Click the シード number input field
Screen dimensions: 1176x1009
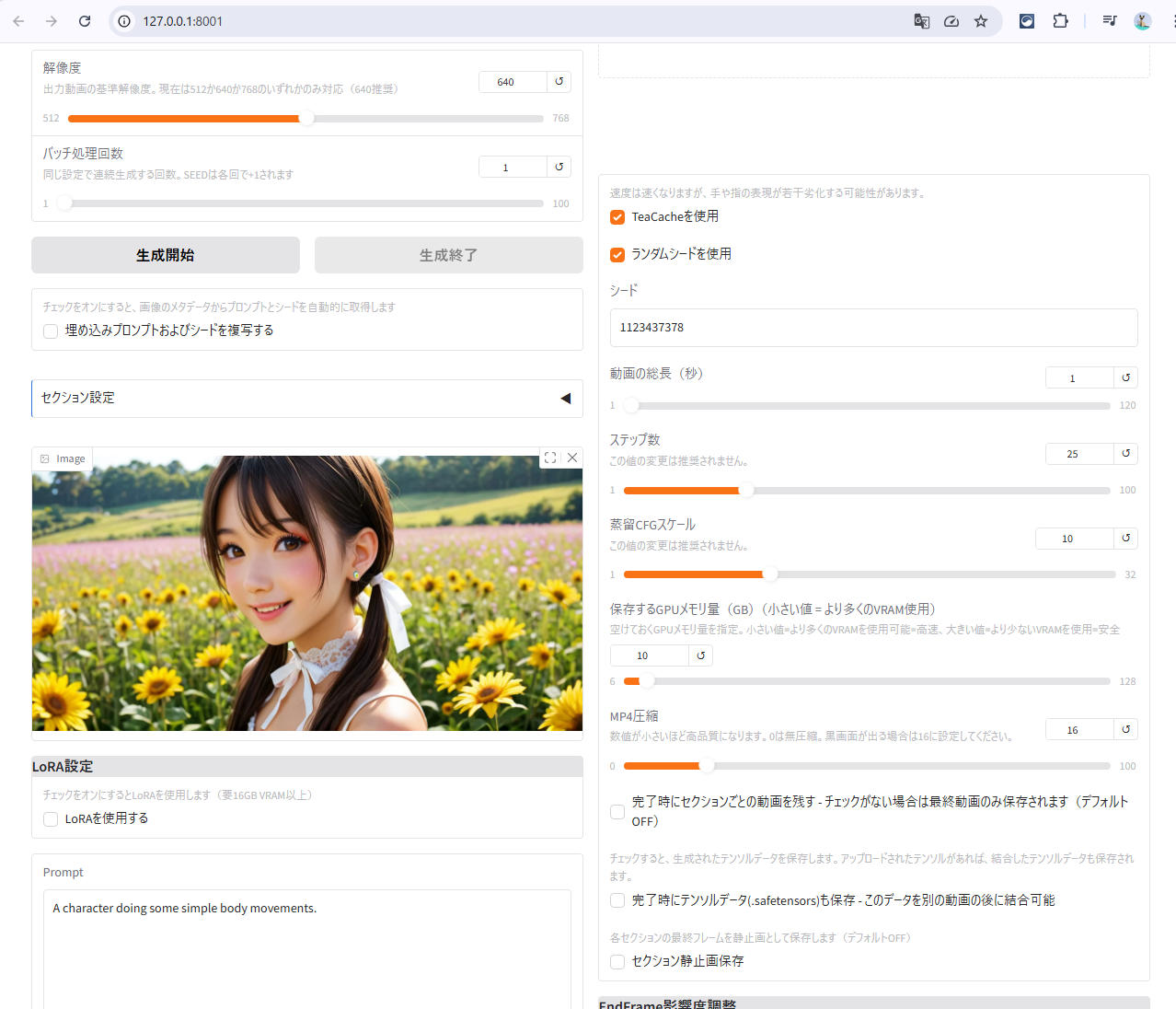coord(873,328)
